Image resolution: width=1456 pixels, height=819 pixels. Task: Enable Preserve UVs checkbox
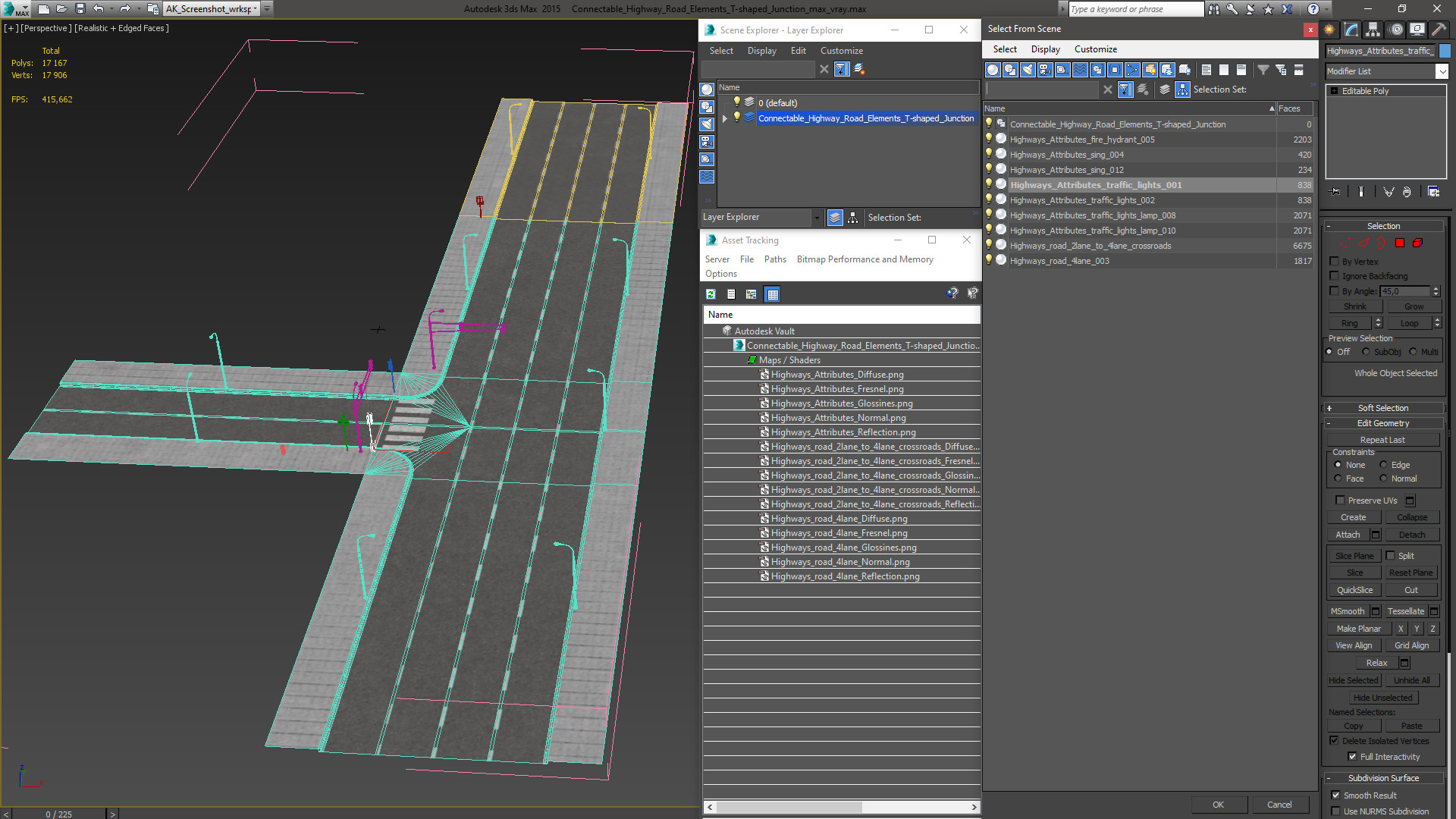point(1340,500)
